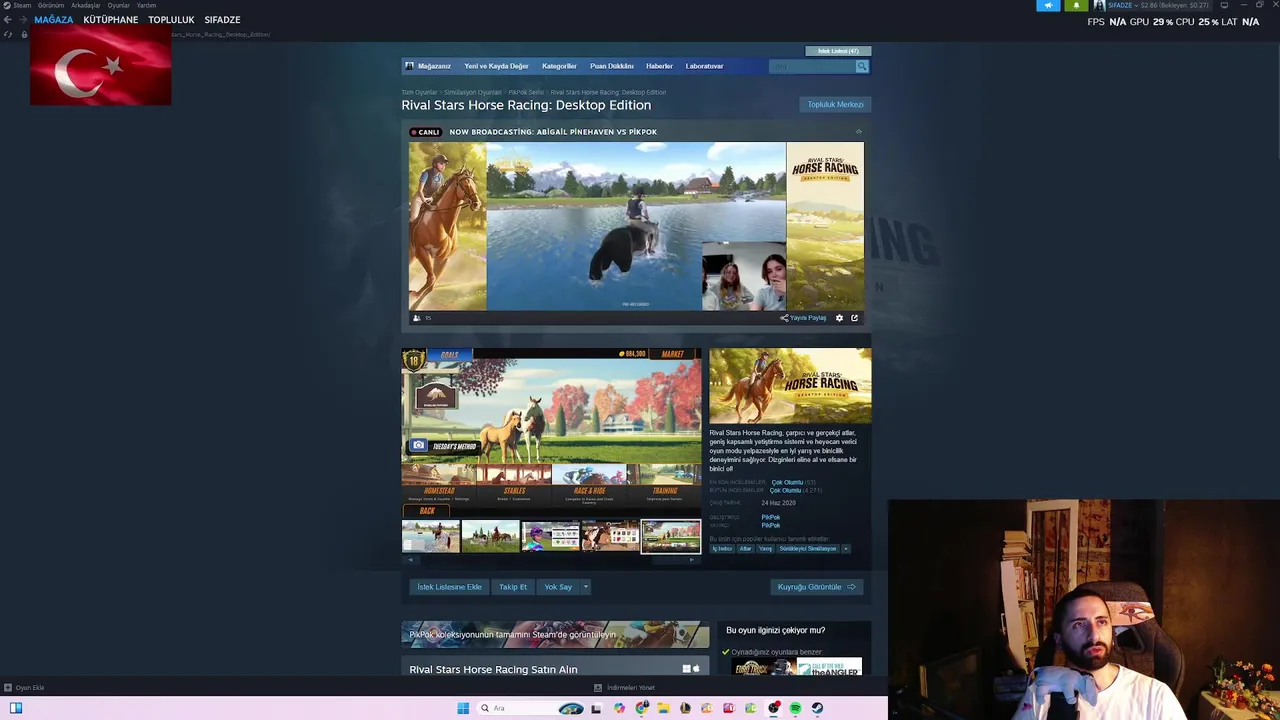Image resolution: width=1280 pixels, height=720 pixels.
Task: Expand more tags plus button
Action: (x=845, y=549)
